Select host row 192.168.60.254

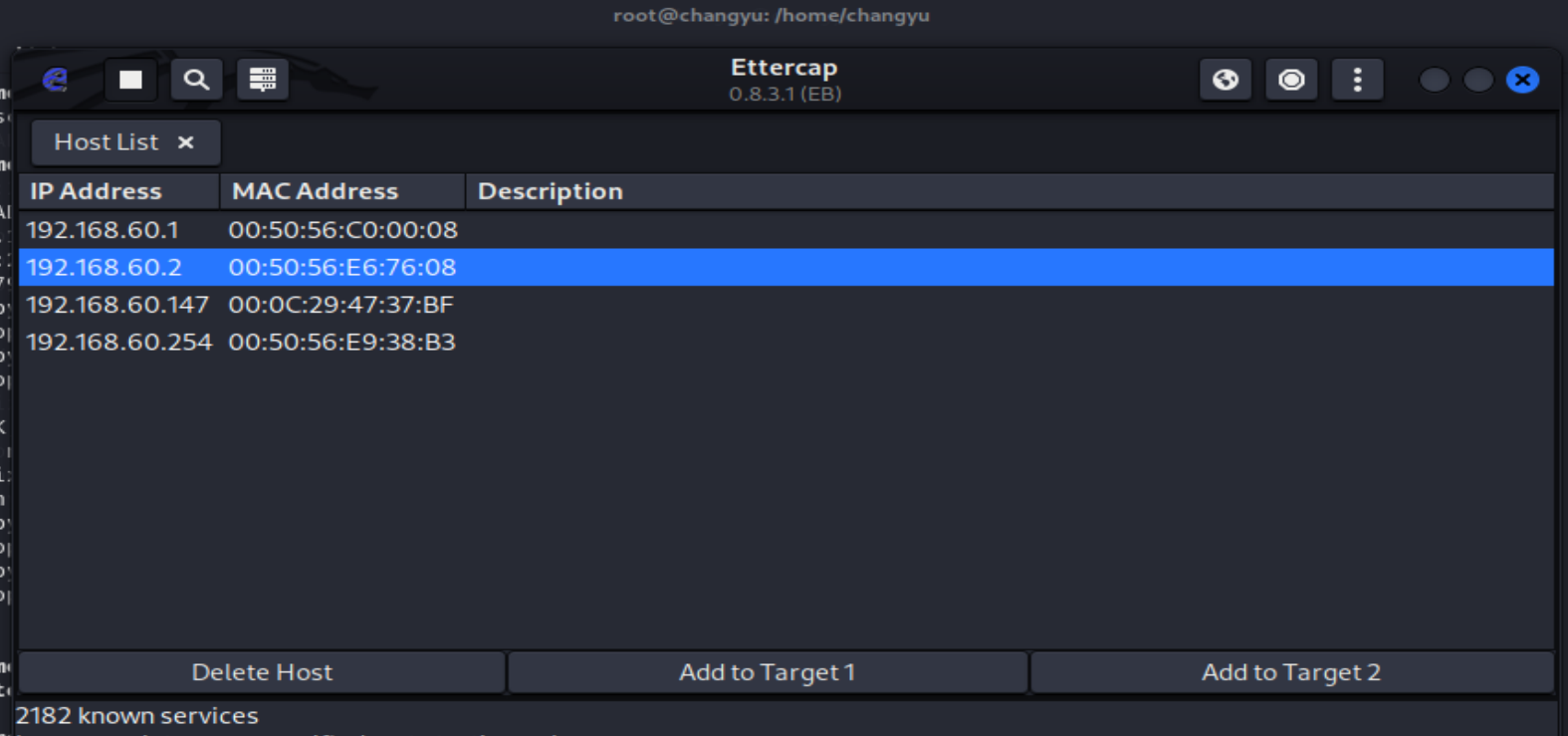coord(786,342)
